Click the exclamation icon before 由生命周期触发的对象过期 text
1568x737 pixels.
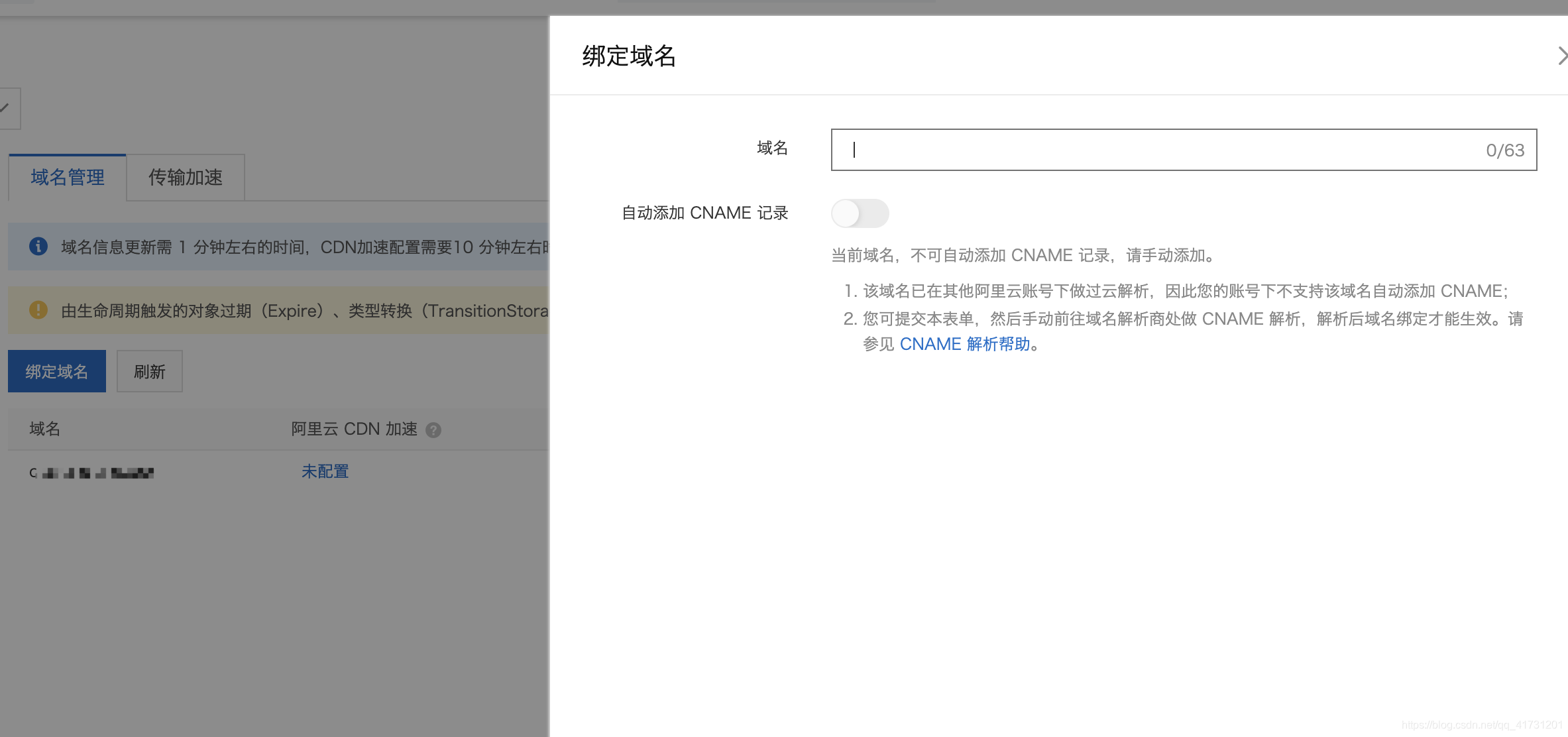point(38,310)
